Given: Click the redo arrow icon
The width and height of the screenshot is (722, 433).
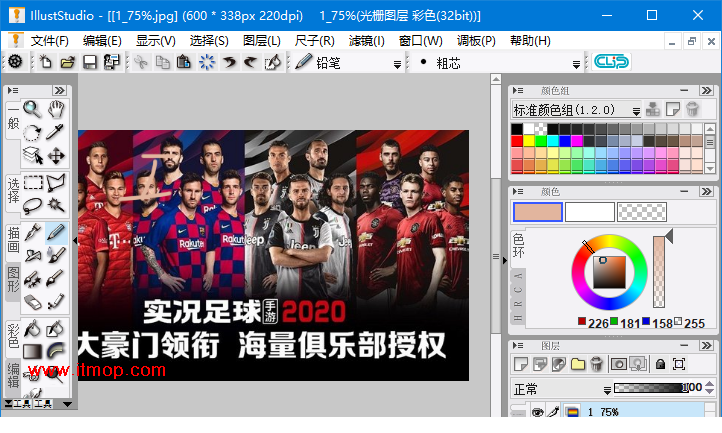Looking at the screenshot, I should (x=250, y=62).
